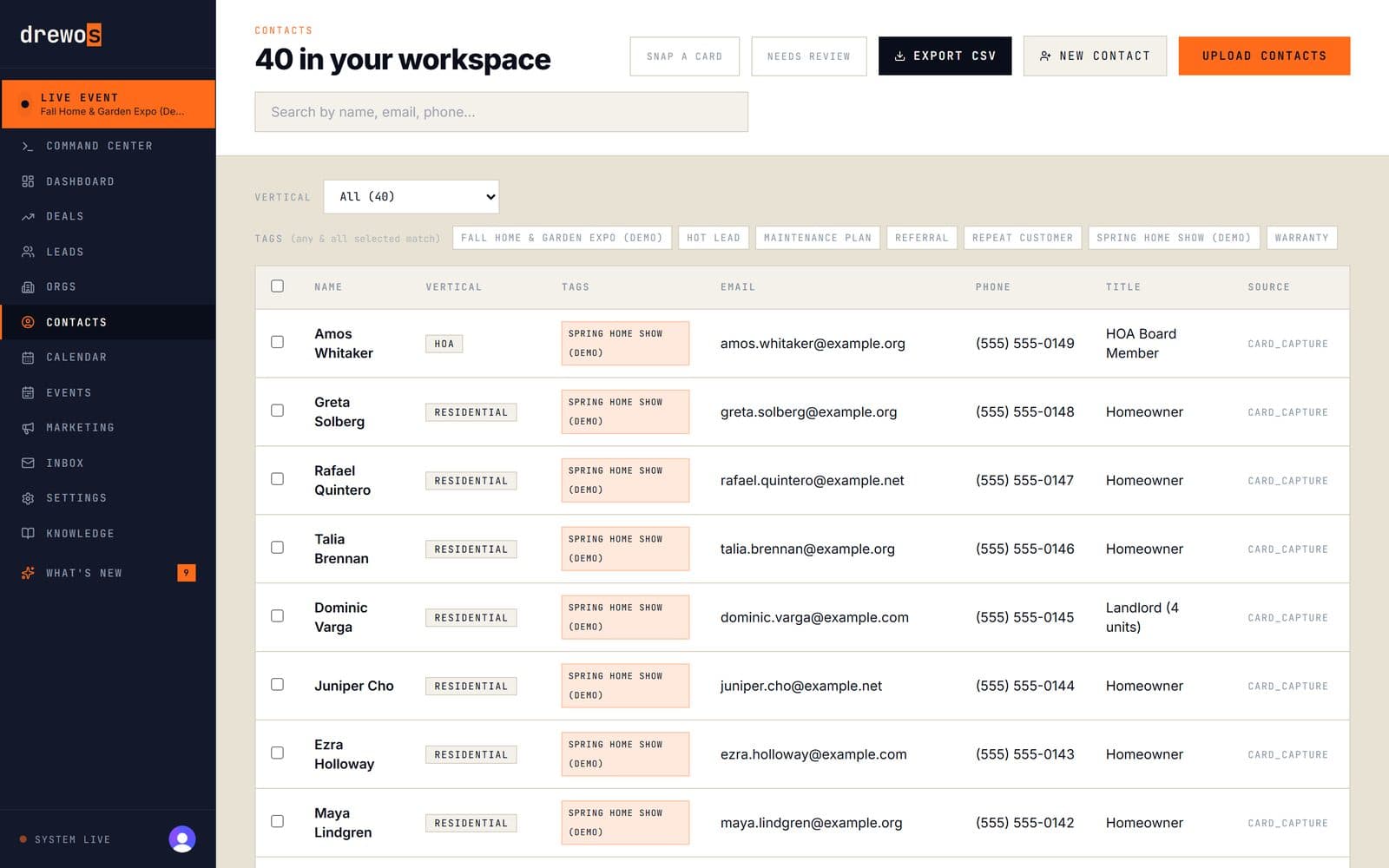Click the Upload Contacts button
This screenshot has height=868, width=1389.
click(x=1264, y=56)
